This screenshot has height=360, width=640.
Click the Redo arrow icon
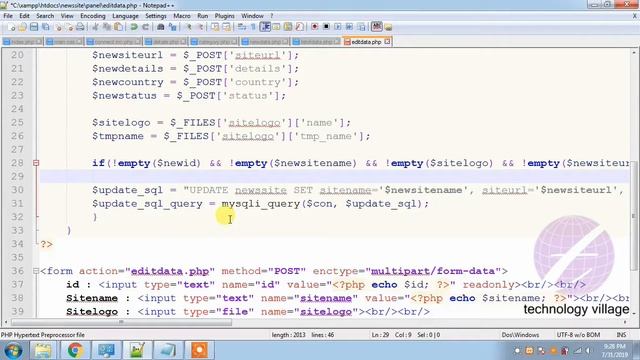pos(145,27)
